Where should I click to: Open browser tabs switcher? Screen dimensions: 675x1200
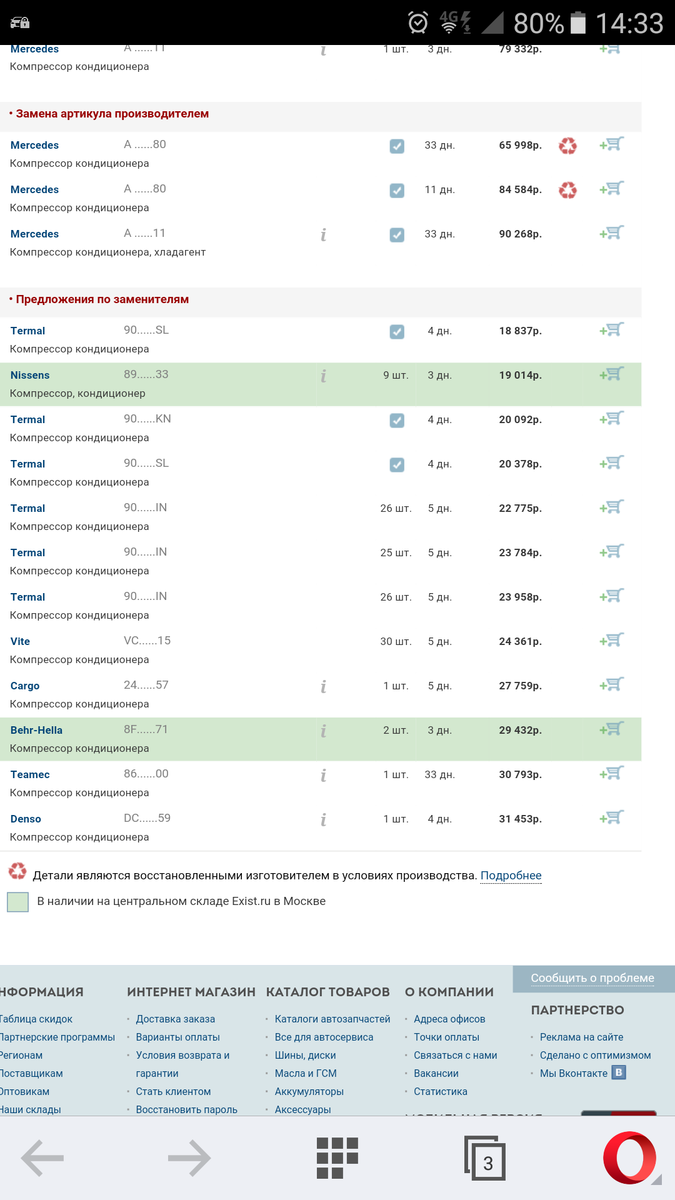click(x=485, y=1160)
